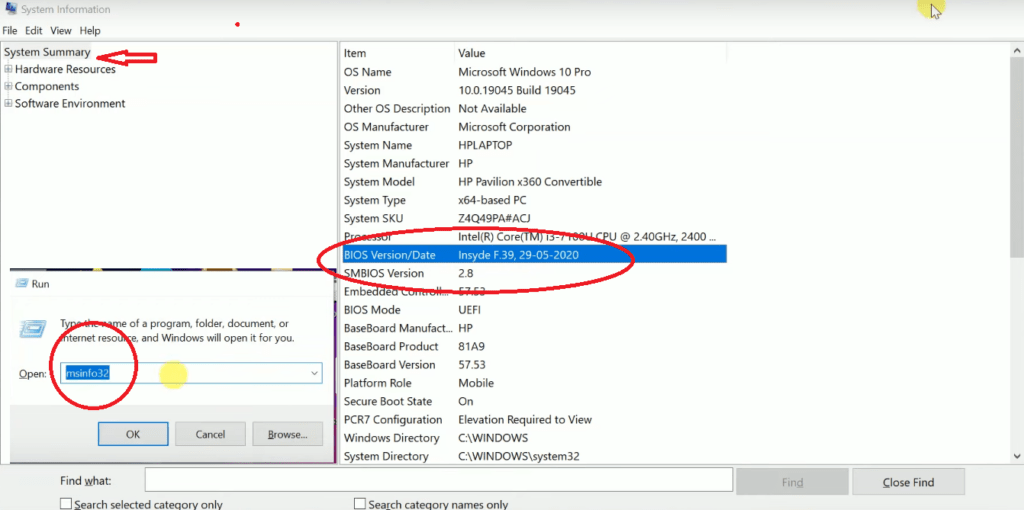This screenshot has width=1024, height=510.
Task: Click the value Insyde F.39, 29-05-2020
Action: click(518, 255)
